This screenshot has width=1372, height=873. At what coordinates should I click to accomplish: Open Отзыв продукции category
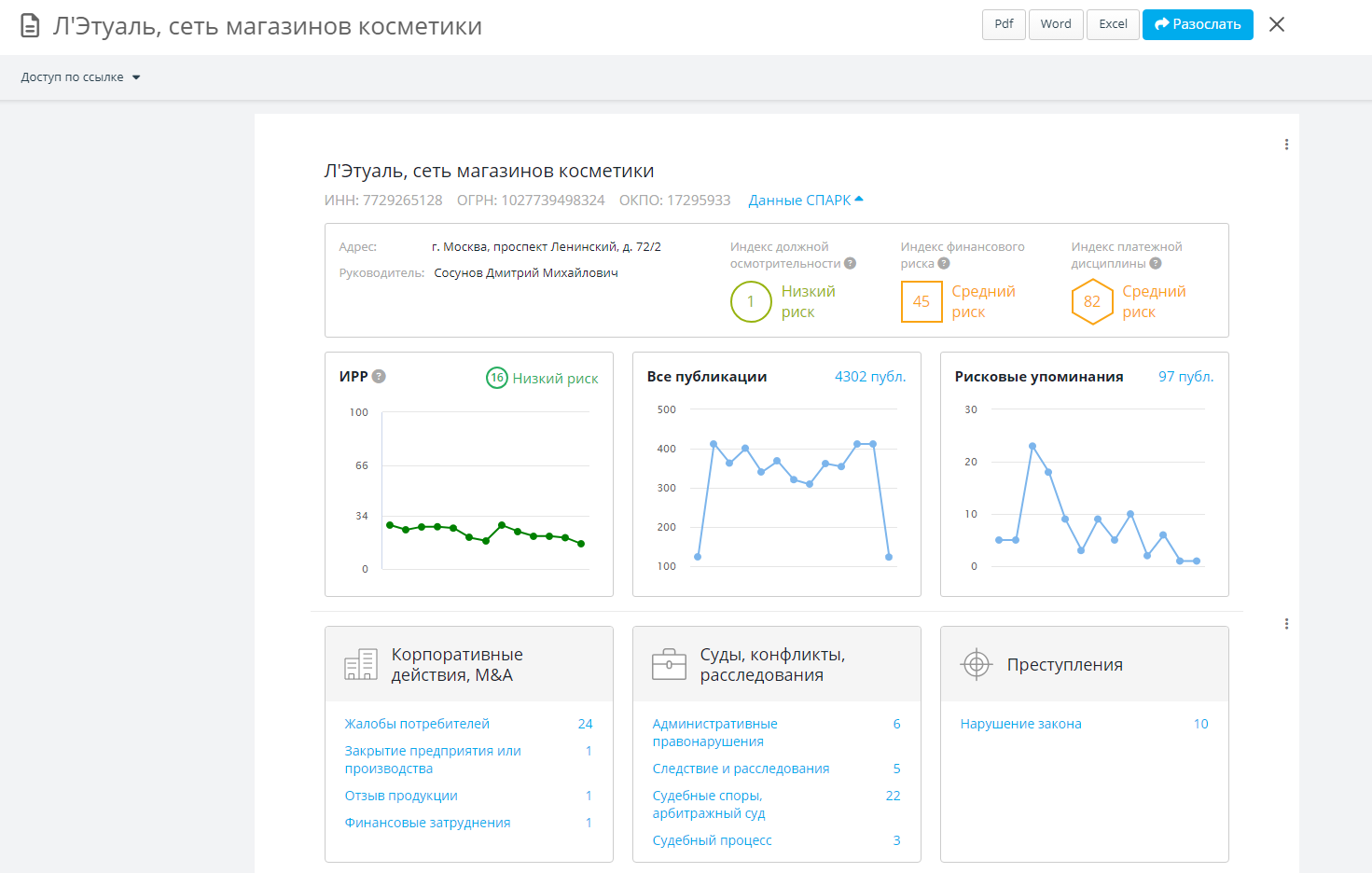coord(401,796)
